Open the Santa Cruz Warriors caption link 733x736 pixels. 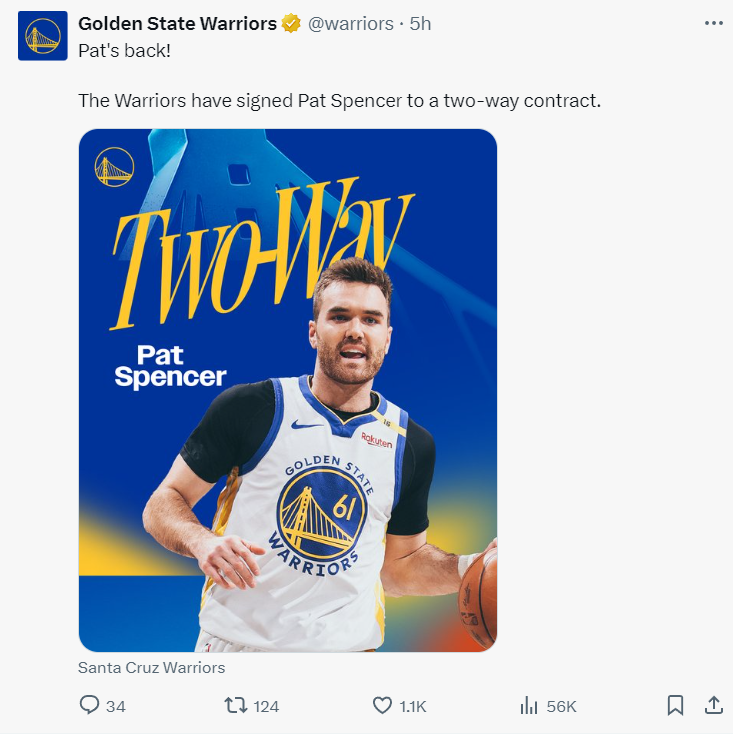(151, 667)
